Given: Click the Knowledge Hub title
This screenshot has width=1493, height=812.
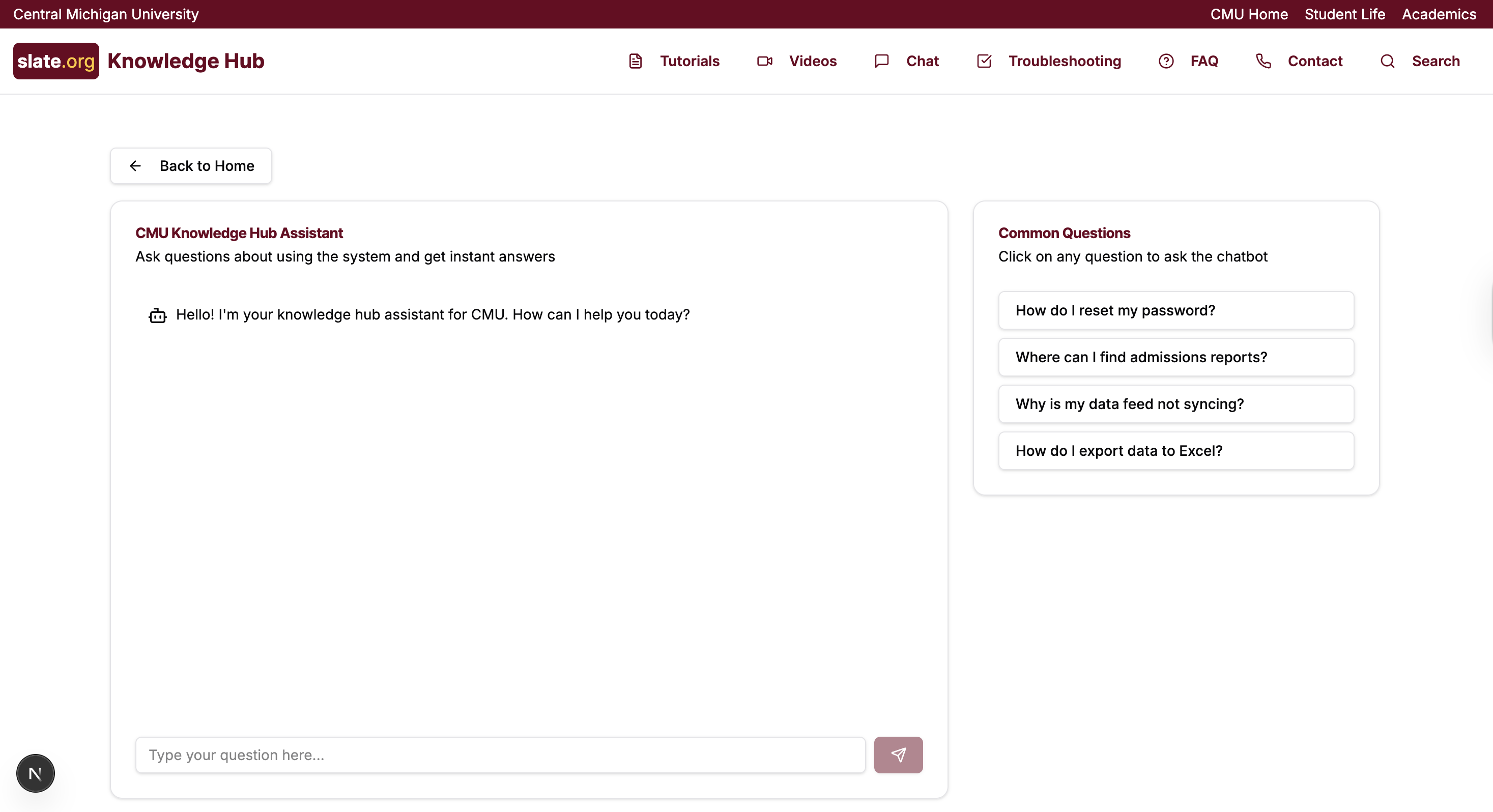Looking at the screenshot, I should (x=186, y=61).
